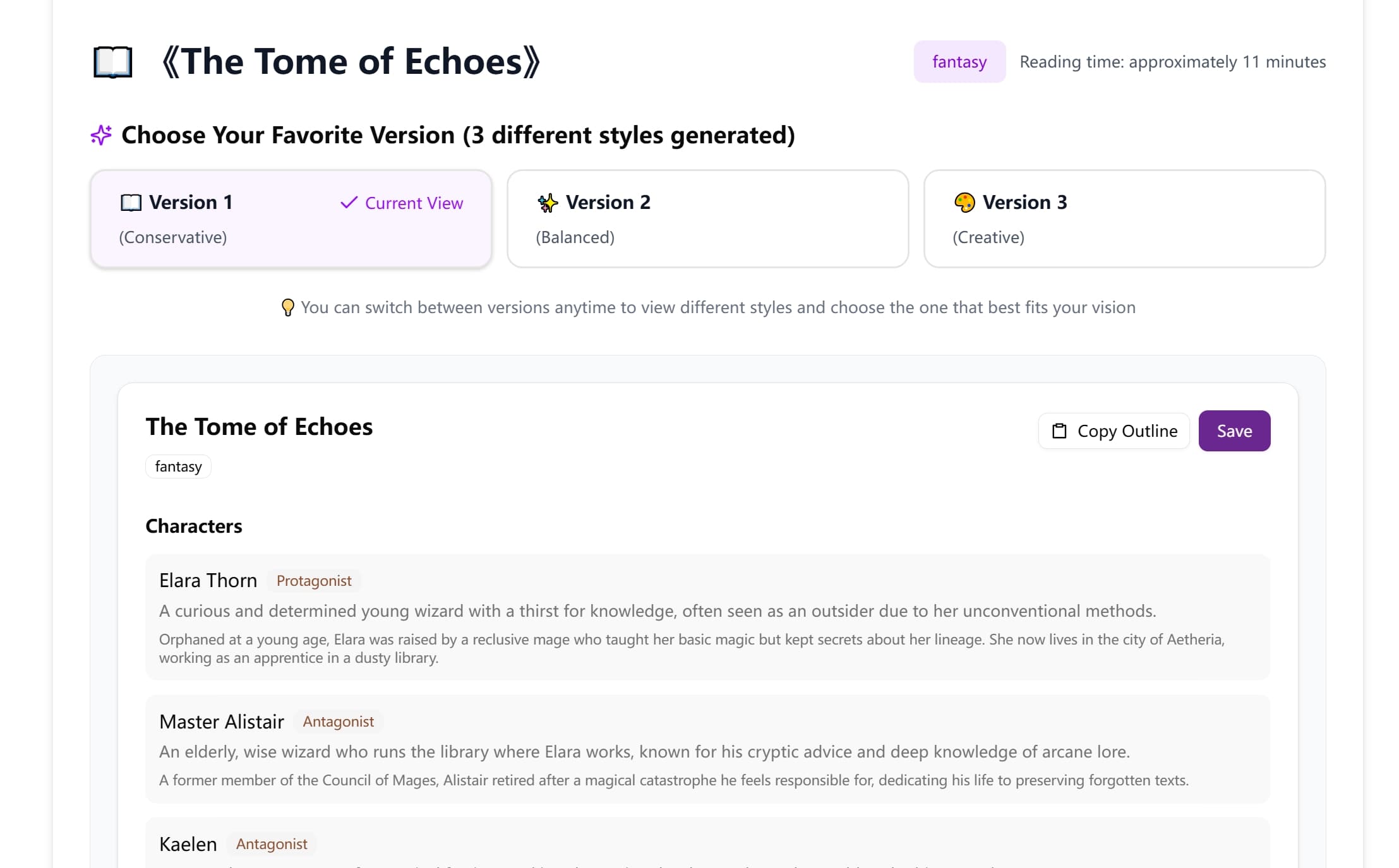Click the Copy Outline button
1399x868 pixels.
point(1113,431)
